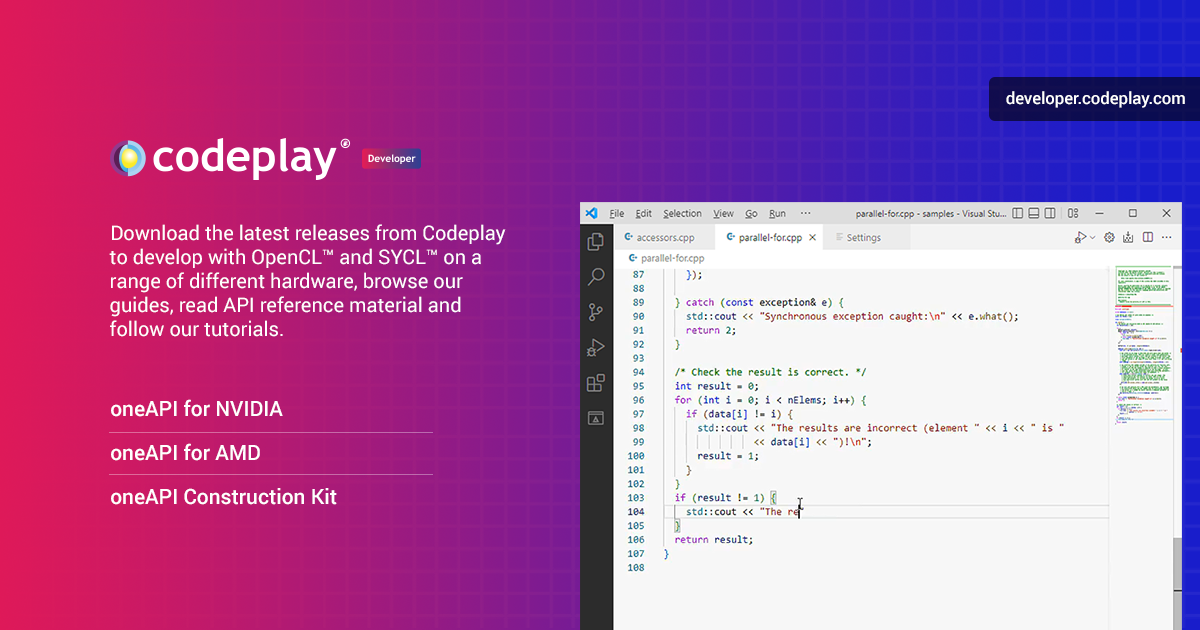Open the editor More Actions ellipsis
Screen dimensions: 1200x630
1166,237
